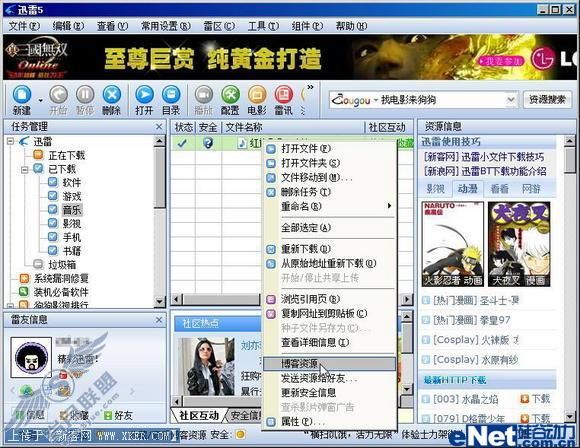
Task: Open link 迅雷小文件下载技巧
Action: point(503,157)
